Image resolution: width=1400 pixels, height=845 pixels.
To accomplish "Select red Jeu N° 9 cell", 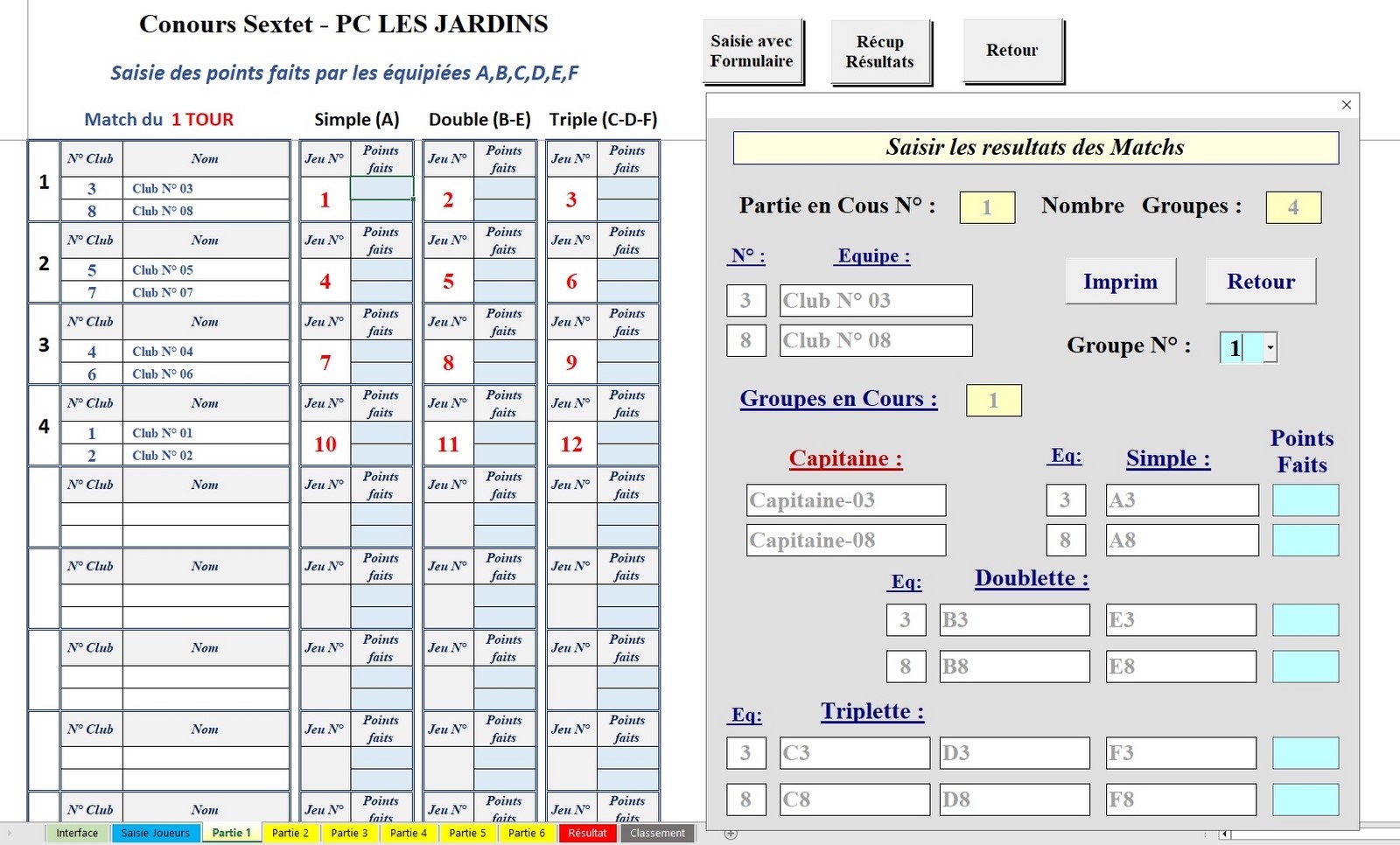I will pyautogui.click(x=571, y=362).
